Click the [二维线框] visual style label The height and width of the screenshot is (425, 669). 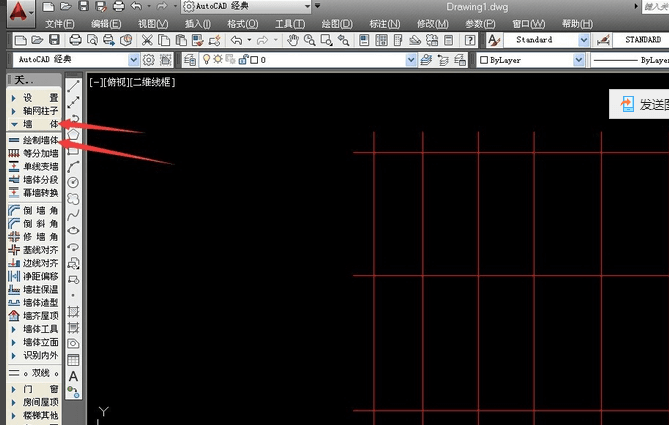pyautogui.click(x=153, y=82)
